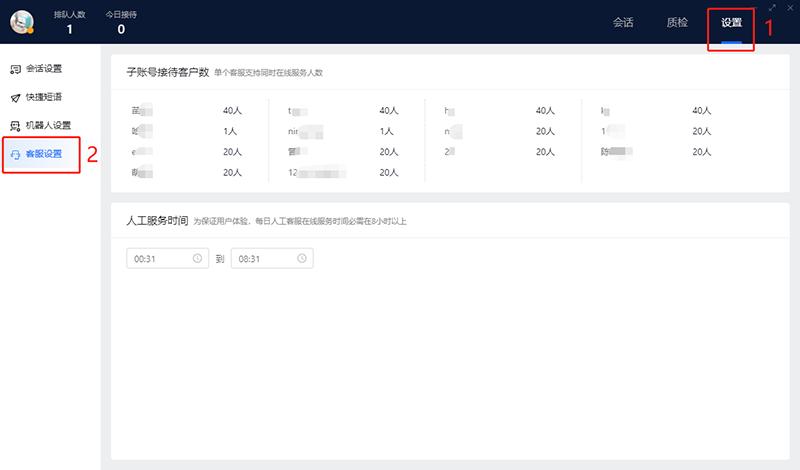Click the expand-window arrows icon at top right

[772, 8]
